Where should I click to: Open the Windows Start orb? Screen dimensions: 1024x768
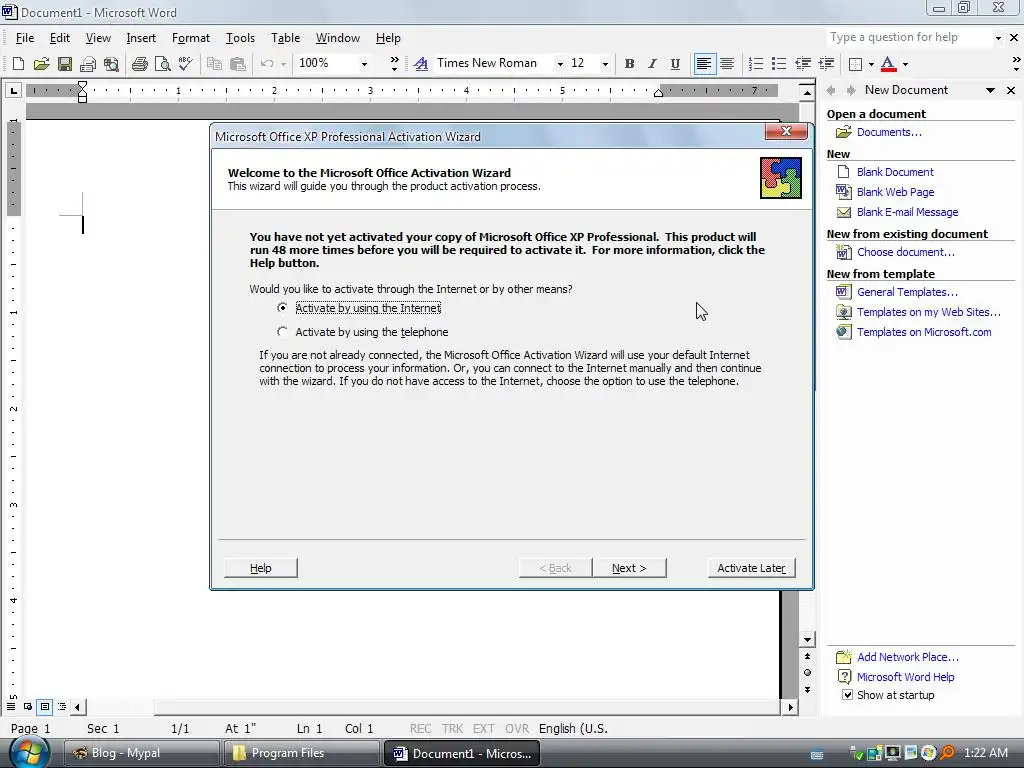coord(29,752)
